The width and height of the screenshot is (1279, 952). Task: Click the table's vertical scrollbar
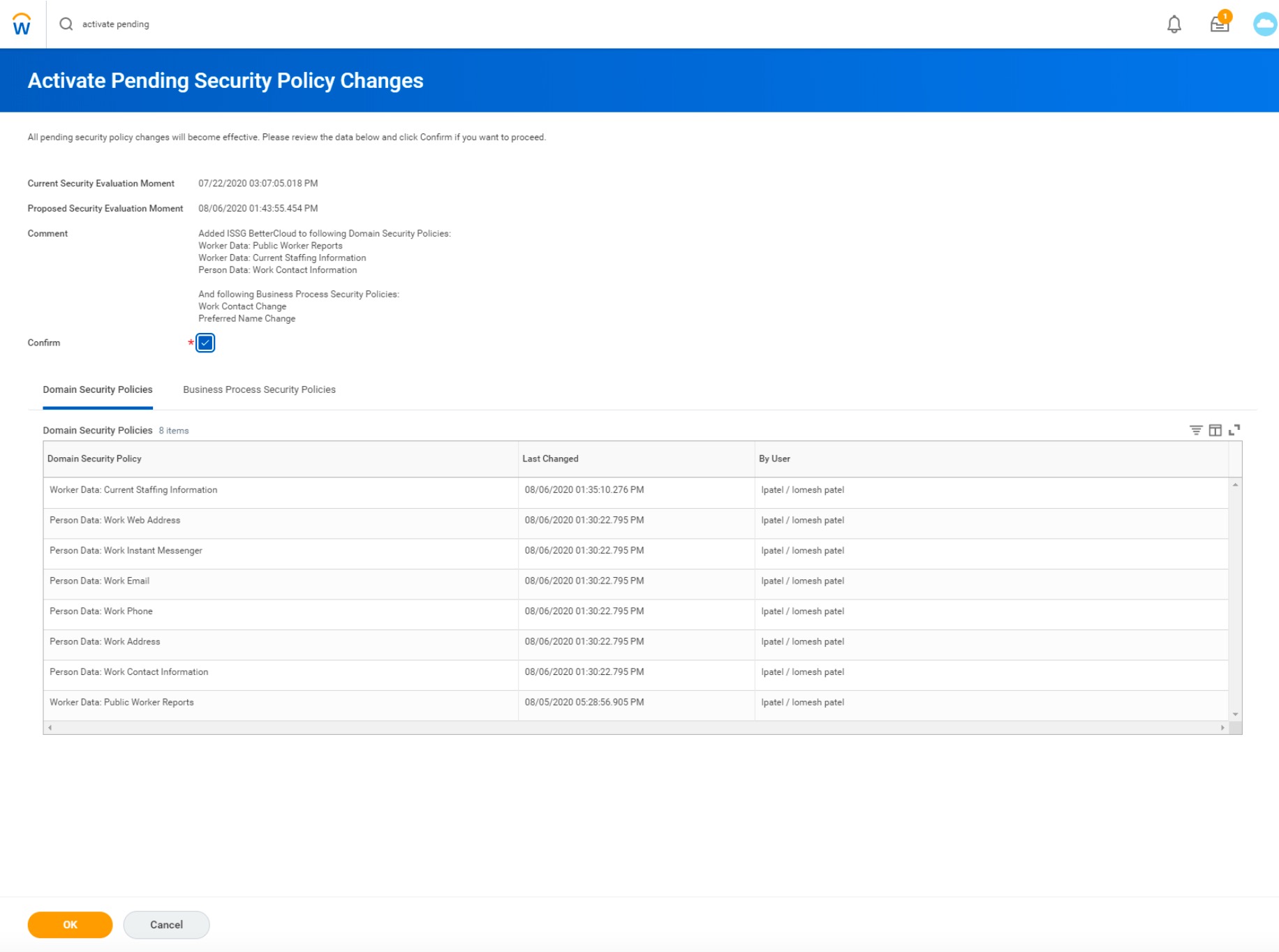coord(1235,597)
